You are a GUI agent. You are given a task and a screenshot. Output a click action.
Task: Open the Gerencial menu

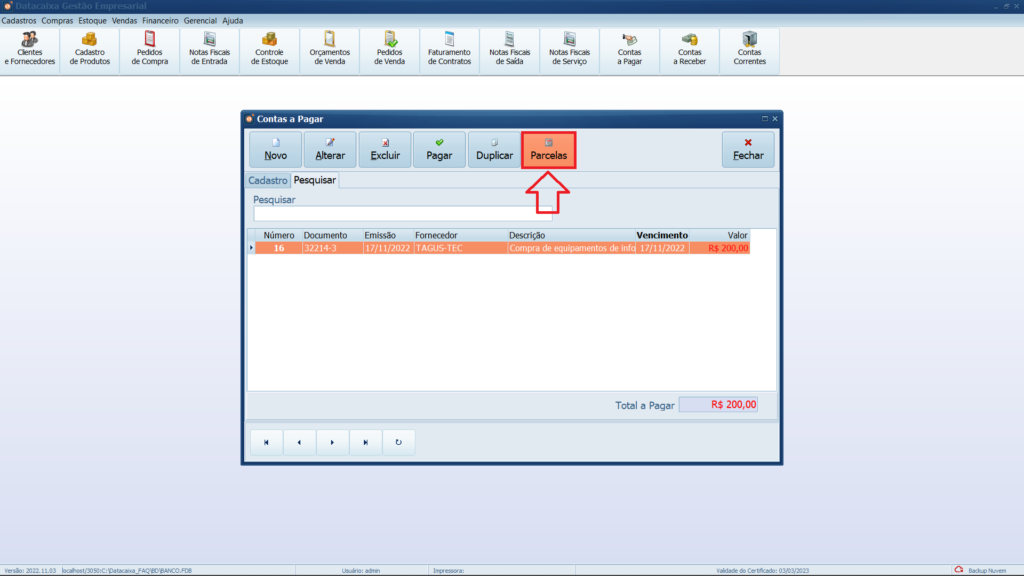click(200, 20)
